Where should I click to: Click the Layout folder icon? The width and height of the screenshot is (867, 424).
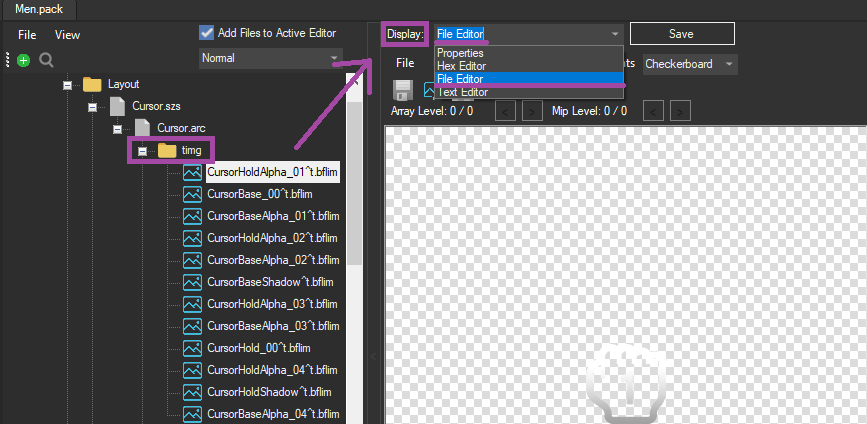click(x=93, y=84)
